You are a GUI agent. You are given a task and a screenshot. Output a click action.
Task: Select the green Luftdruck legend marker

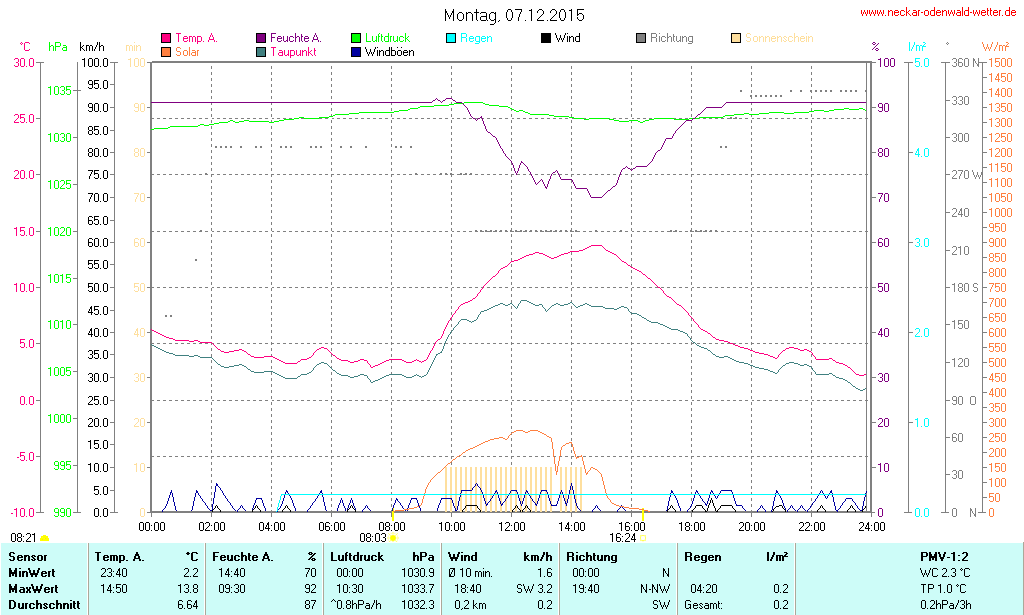[356, 38]
